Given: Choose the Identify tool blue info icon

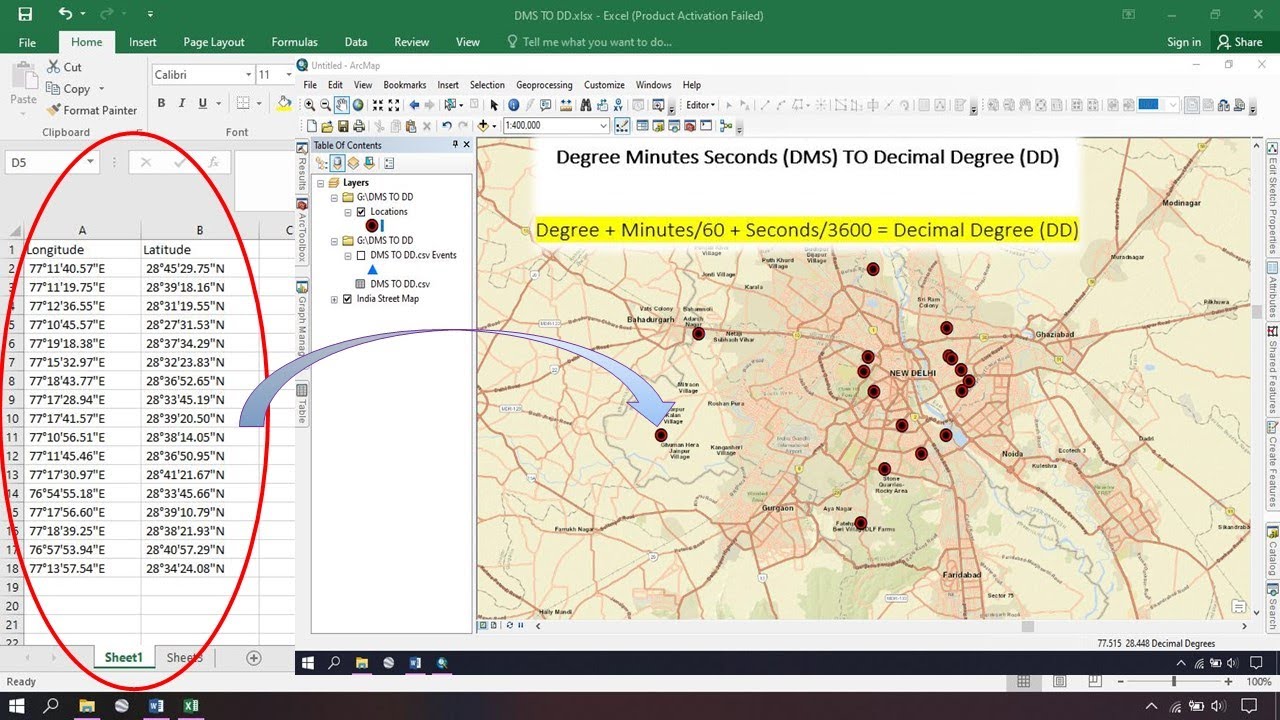Looking at the screenshot, I should [514, 105].
